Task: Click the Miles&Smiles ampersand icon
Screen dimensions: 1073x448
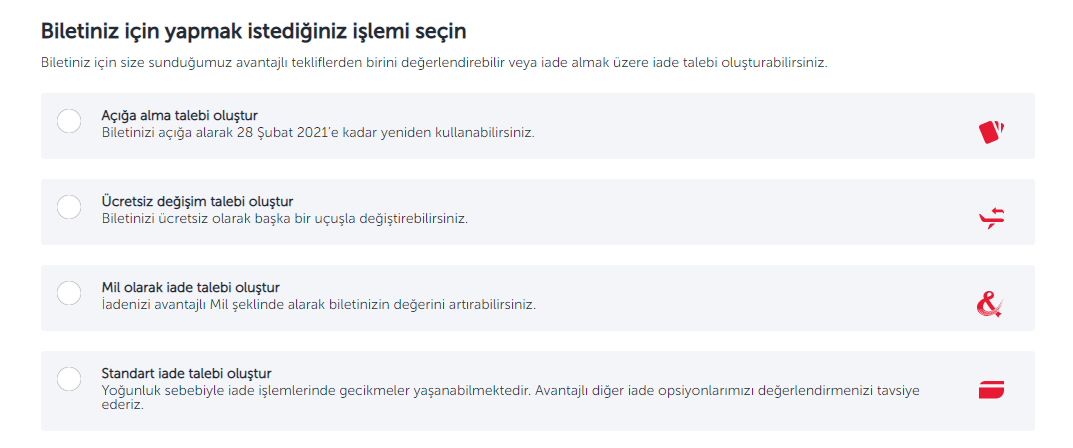Action: pyautogui.click(x=990, y=304)
